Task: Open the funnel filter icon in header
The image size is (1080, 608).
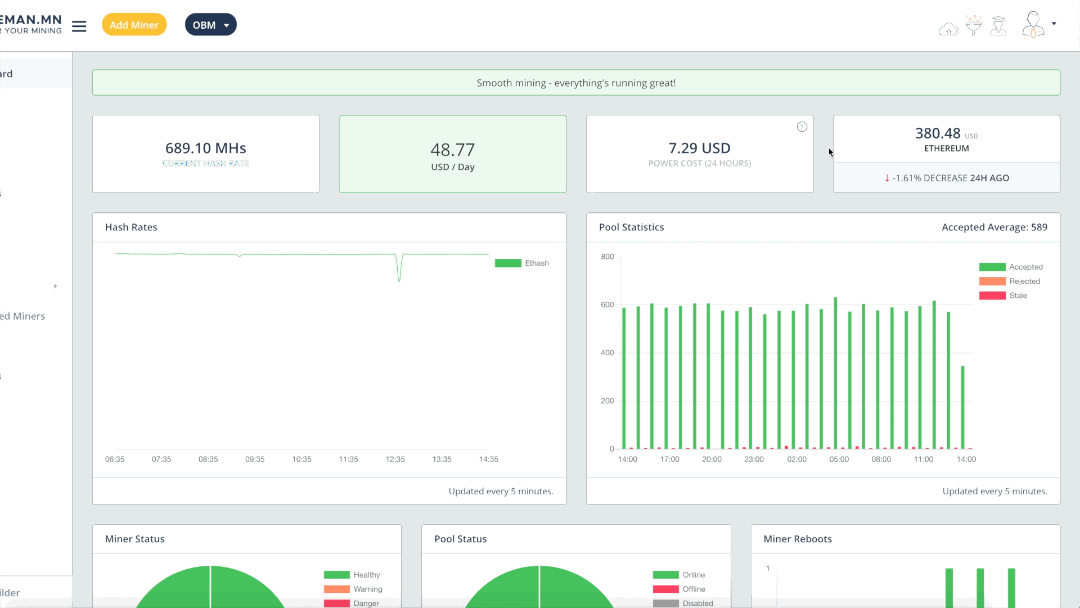Action: [x=973, y=26]
